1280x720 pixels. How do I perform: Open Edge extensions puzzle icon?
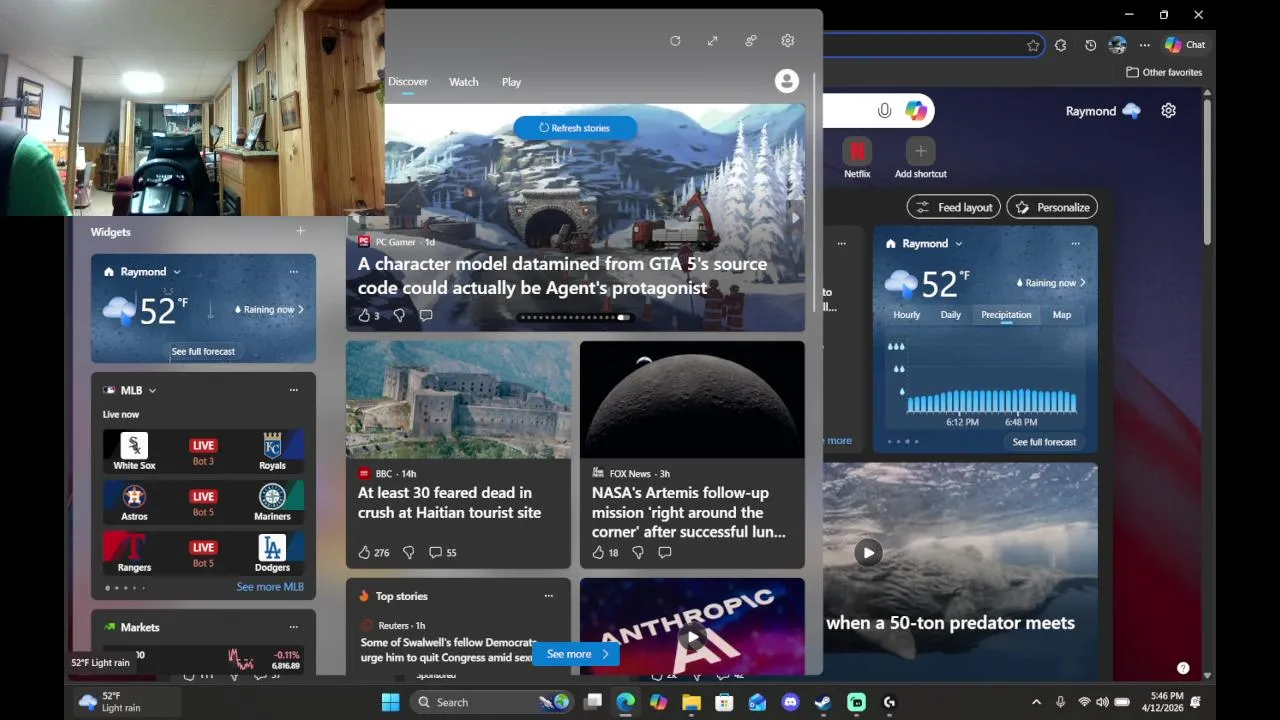tap(1061, 45)
